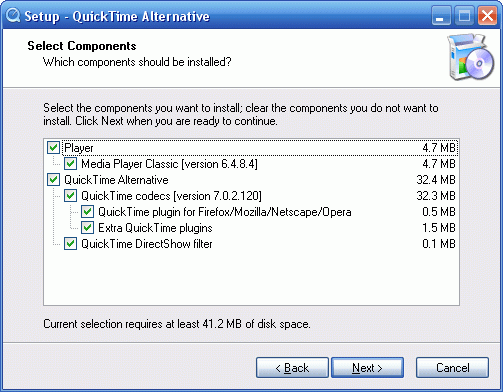The height and width of the screenshot is (392, 503).
Task: Close the Setup window
Action: pyautogui.click(x=487, y=16)
